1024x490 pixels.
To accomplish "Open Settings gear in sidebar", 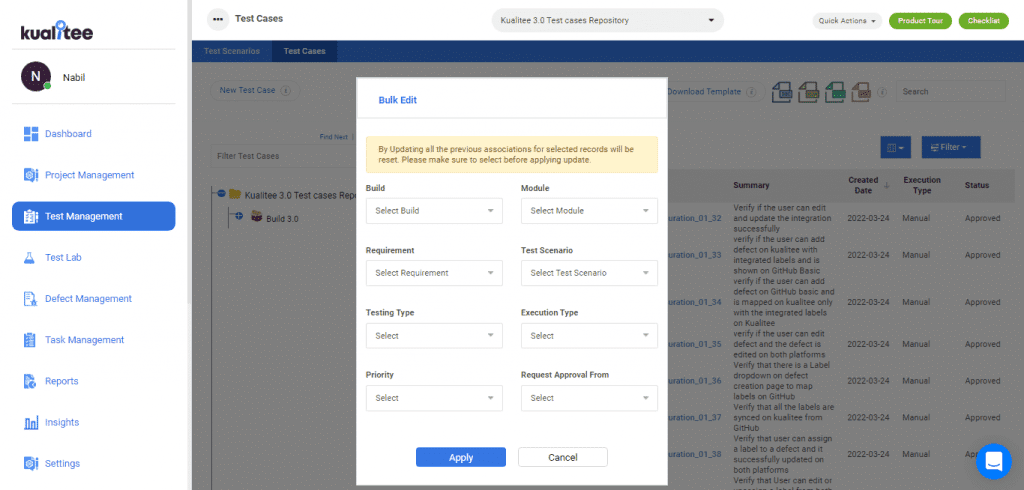I will [x=31, y=463].
